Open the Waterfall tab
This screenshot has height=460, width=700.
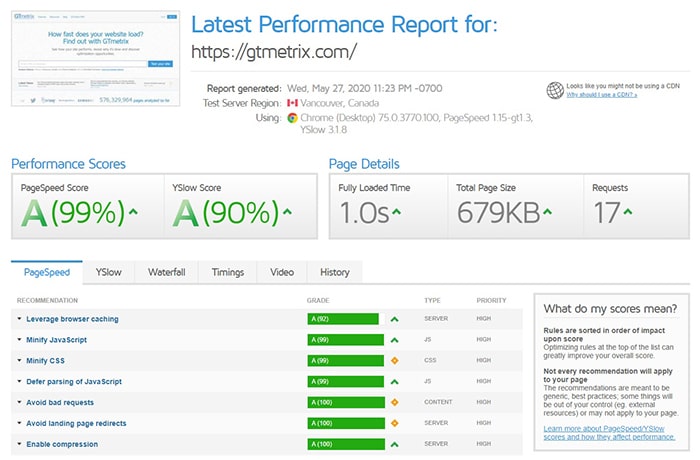167,272
